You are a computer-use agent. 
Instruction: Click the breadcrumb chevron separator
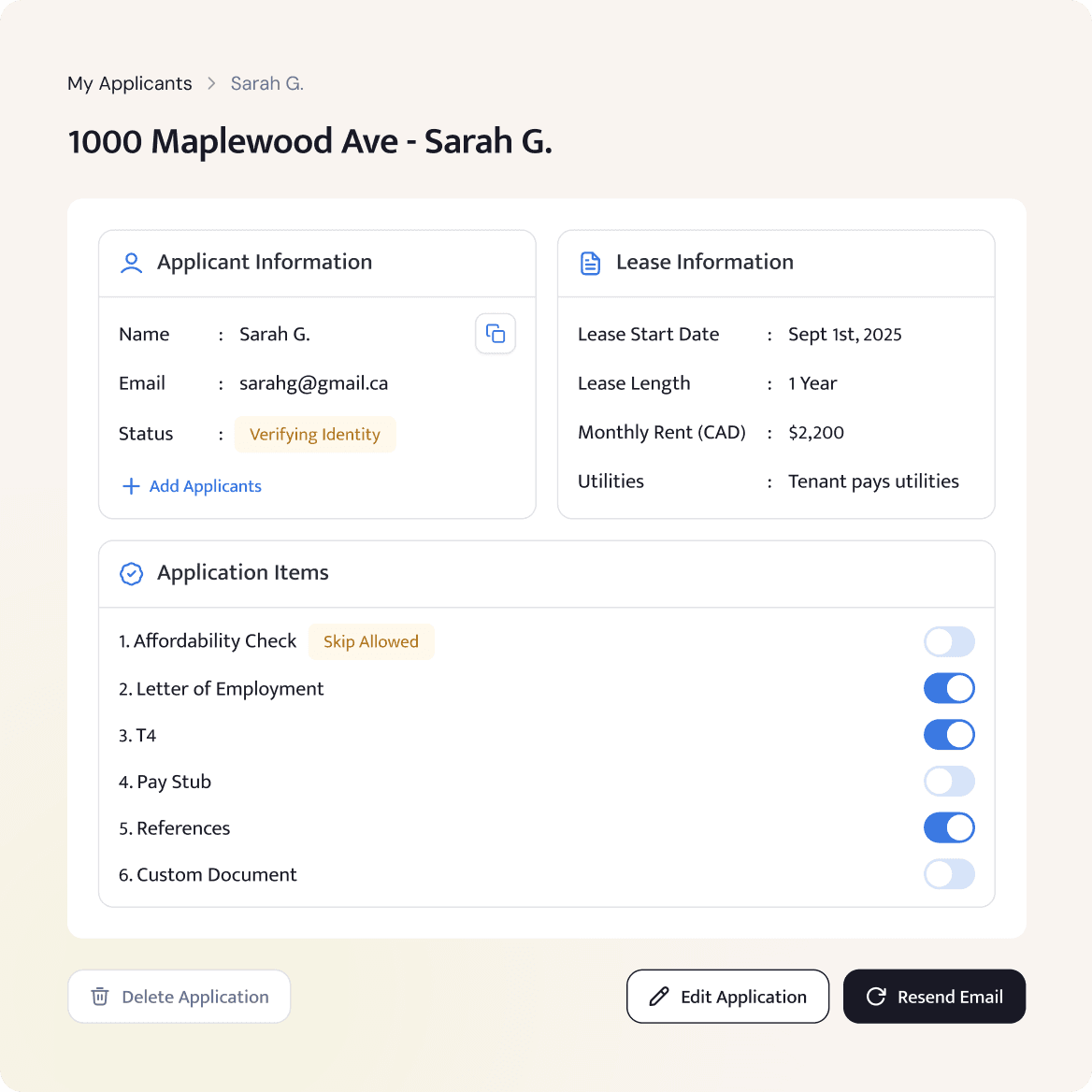tap(211, 83)
